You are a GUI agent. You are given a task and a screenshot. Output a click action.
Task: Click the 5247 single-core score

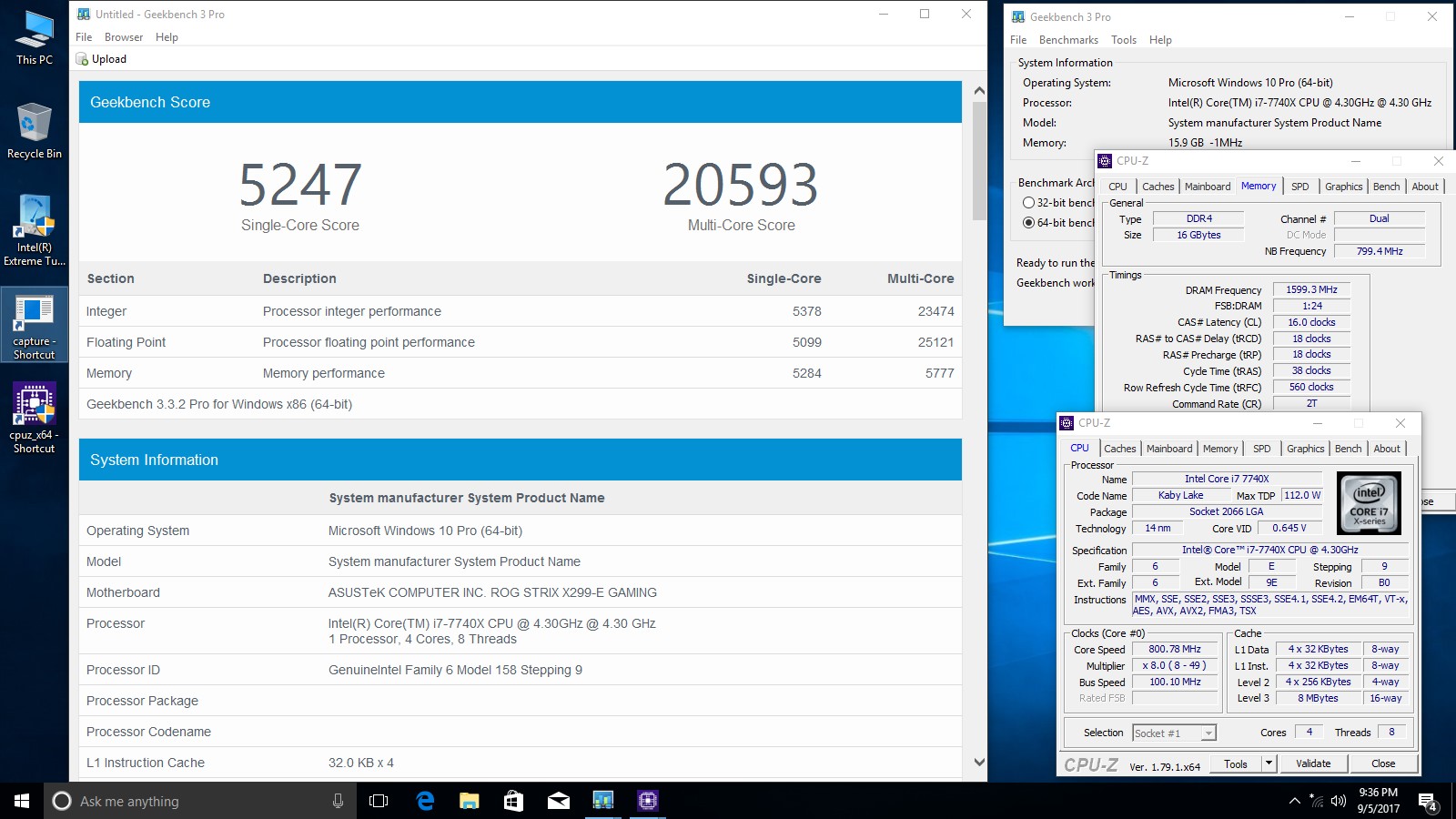(x=300, y=185)
